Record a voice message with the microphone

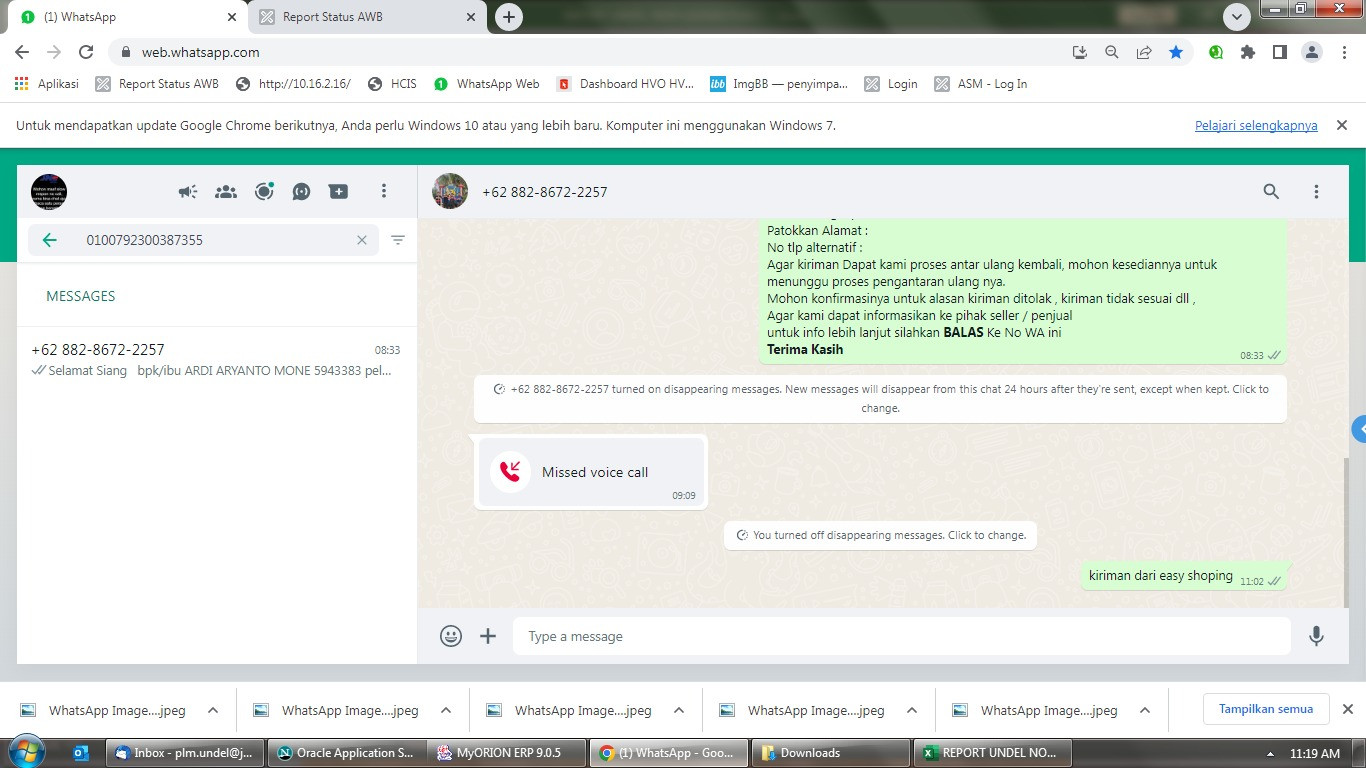pyautogui.click(x=1317, y=636)
